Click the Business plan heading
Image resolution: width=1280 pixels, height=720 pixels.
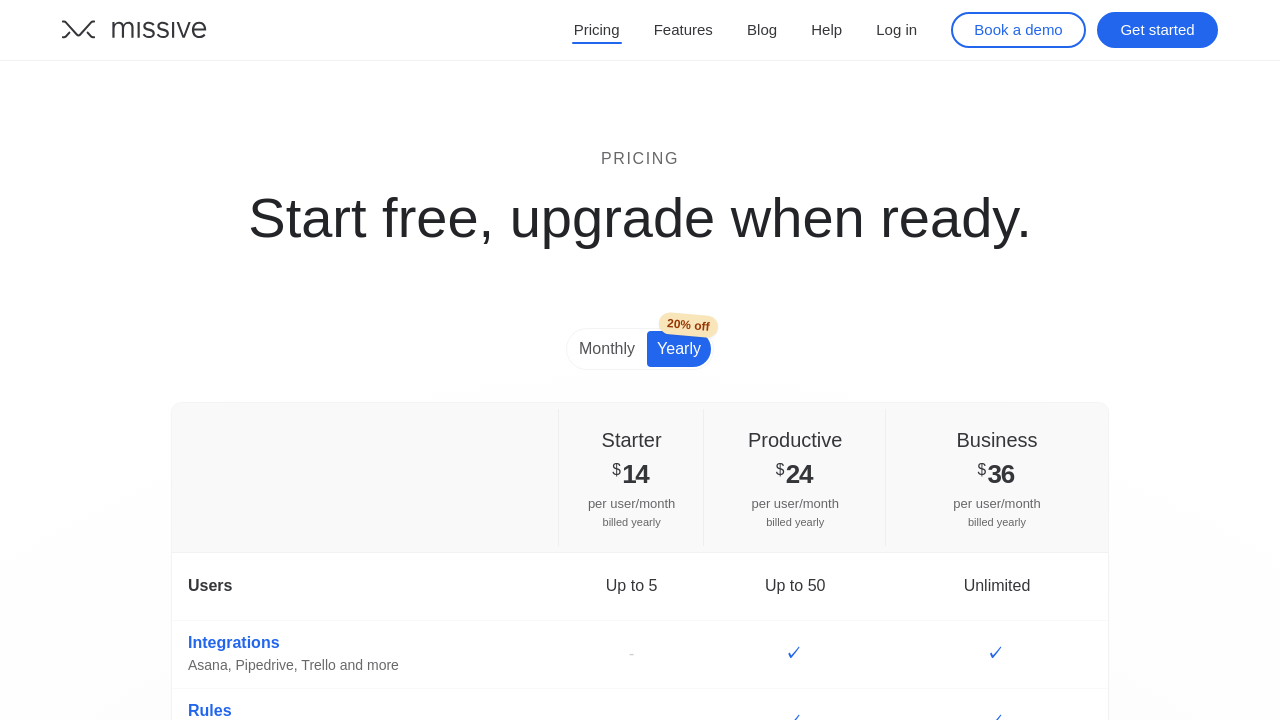997,440
